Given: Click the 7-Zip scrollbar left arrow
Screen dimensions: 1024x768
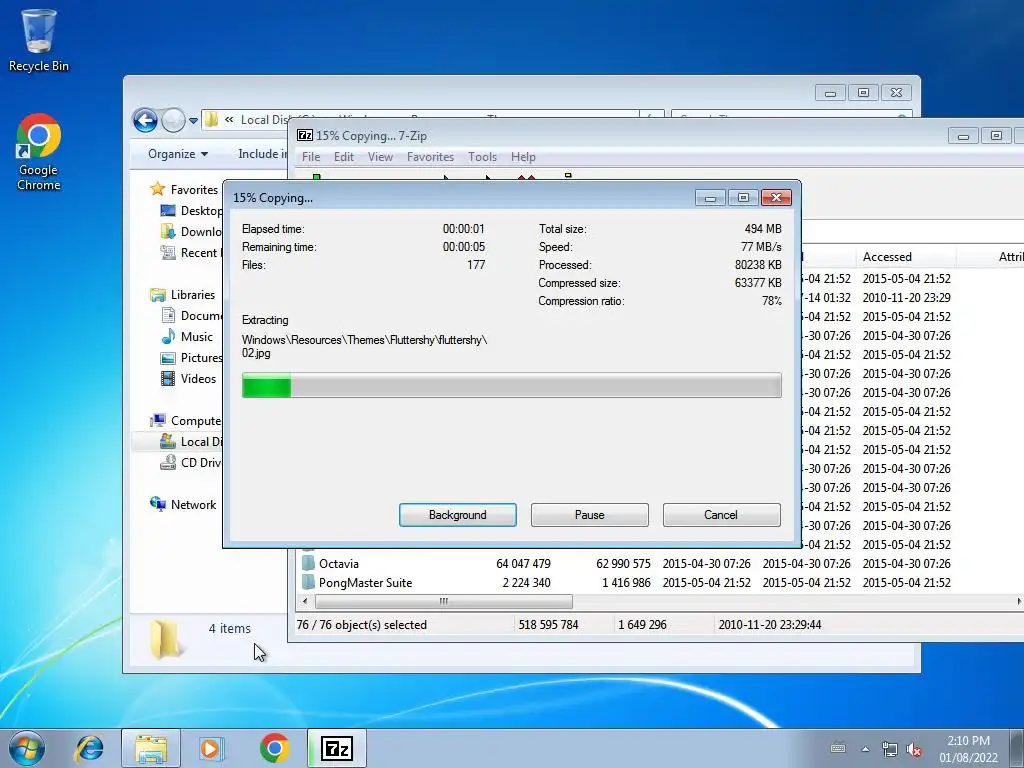Looking at the screenshot, I should 305,601.
